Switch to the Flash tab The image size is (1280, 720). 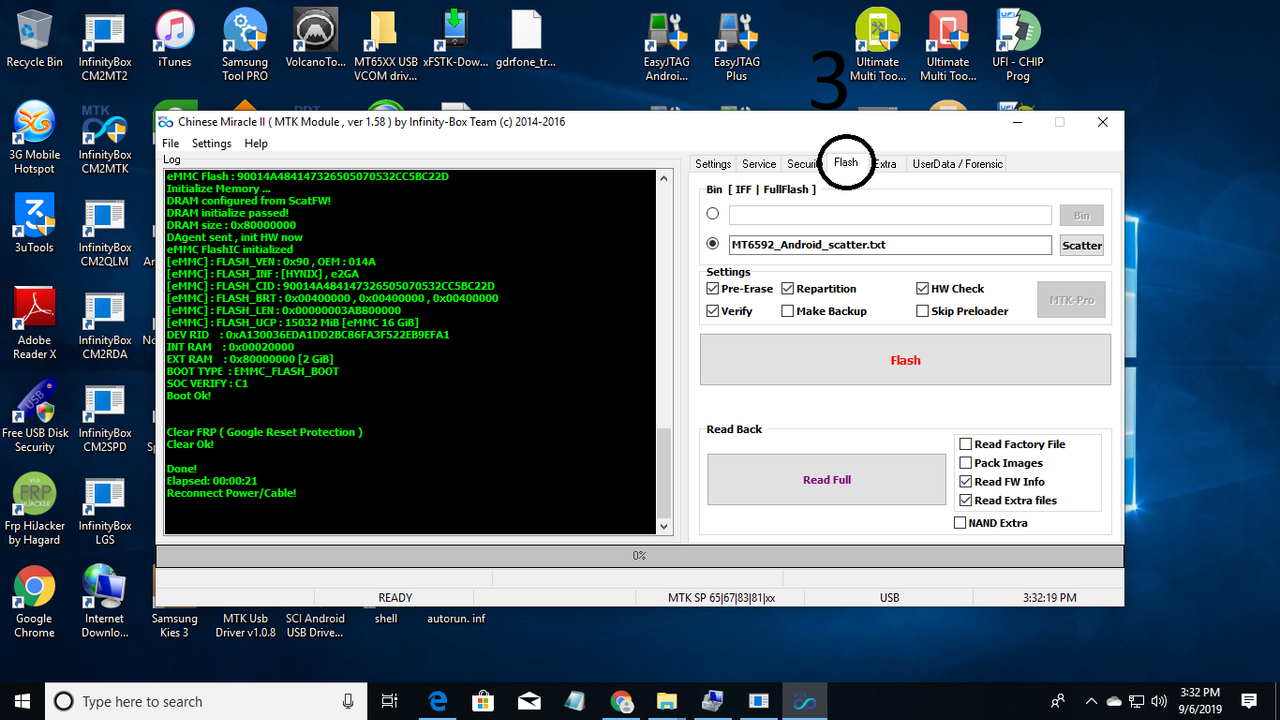[x=846, y=163]
